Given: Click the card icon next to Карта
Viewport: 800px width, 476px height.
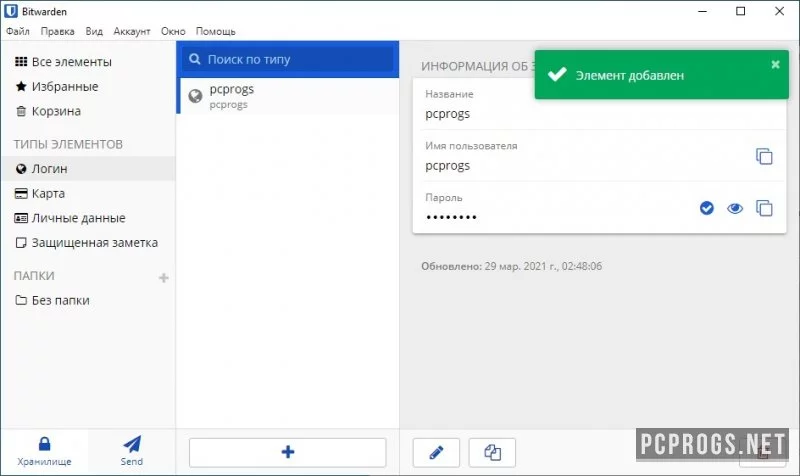Looking at the screenshot, I should coord(21,193).
